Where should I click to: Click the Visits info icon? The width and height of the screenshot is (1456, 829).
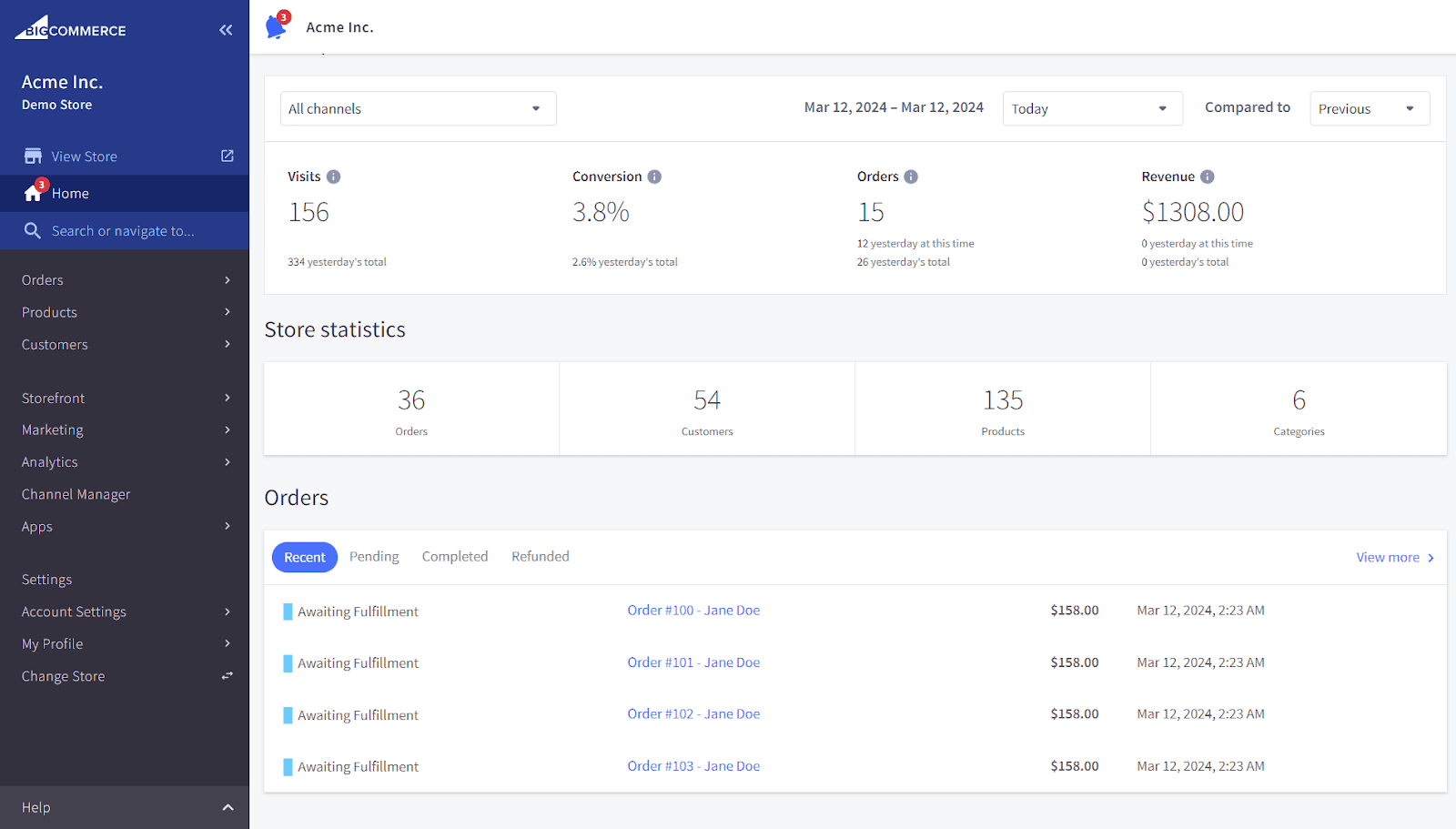pos(333,177)
